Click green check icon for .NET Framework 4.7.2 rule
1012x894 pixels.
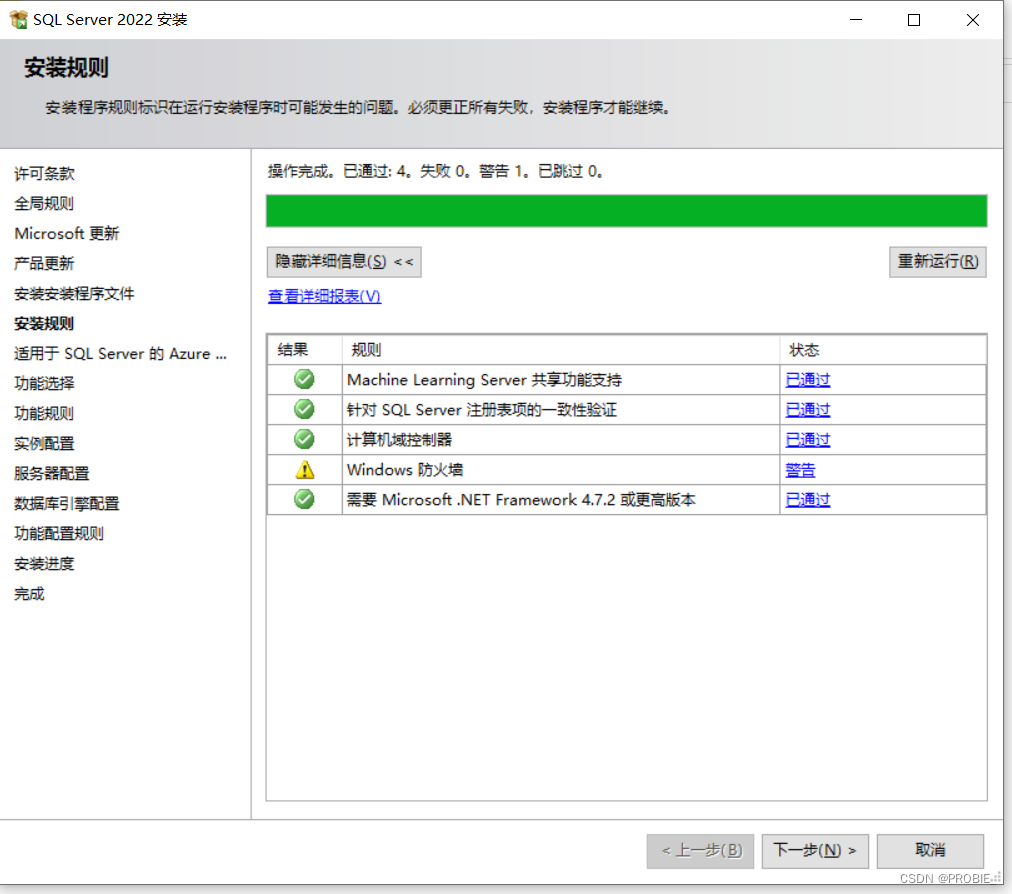(304, 499)
